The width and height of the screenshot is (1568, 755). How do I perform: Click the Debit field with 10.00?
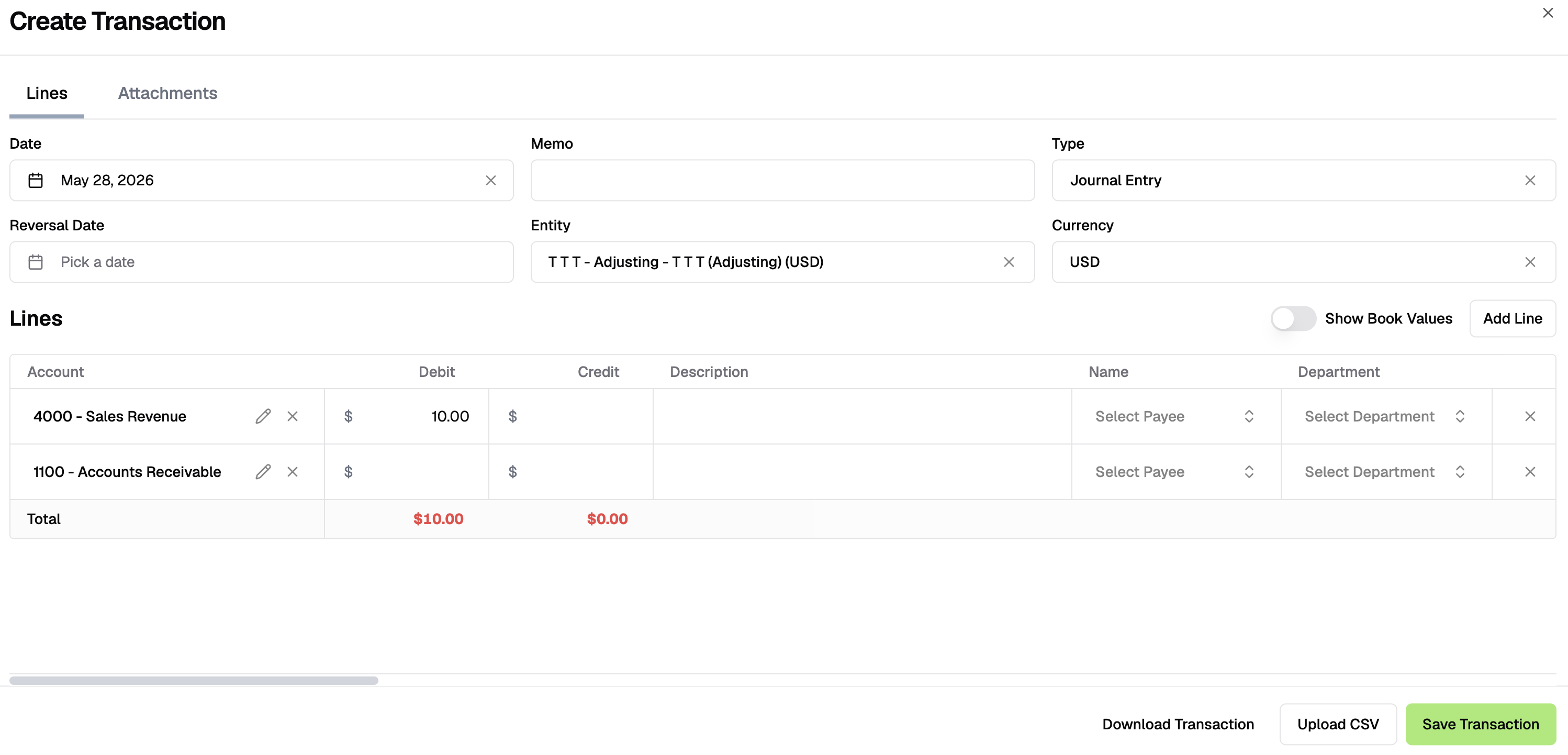407,416
